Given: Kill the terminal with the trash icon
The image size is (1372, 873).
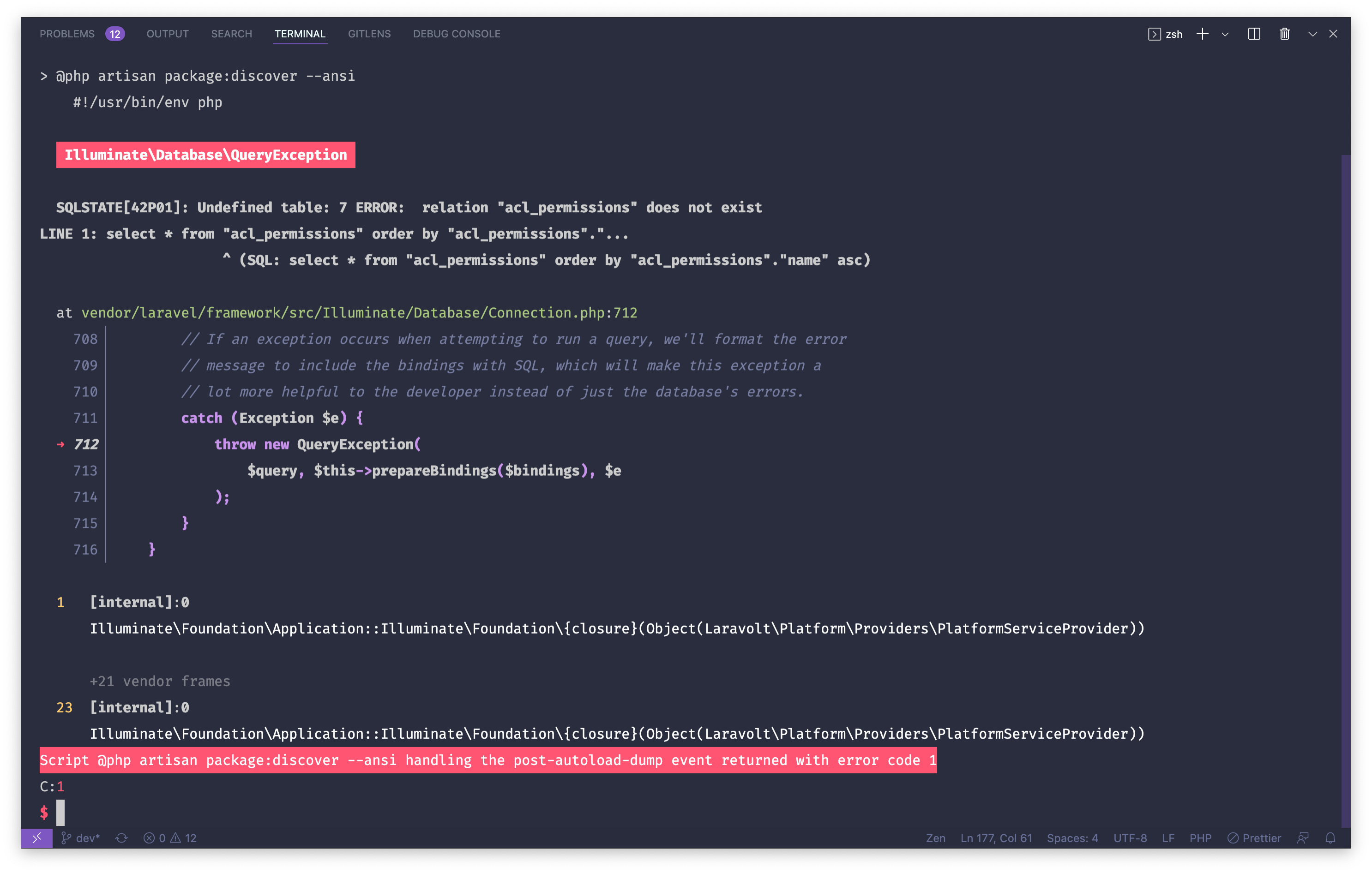Looking at the screenshot, I should 1284,34.
